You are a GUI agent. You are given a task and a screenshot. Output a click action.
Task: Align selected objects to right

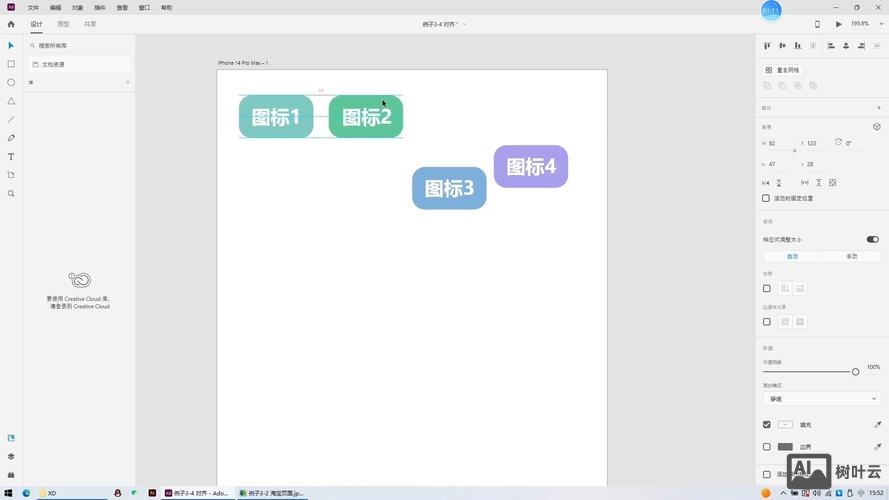tap(861, 45)
